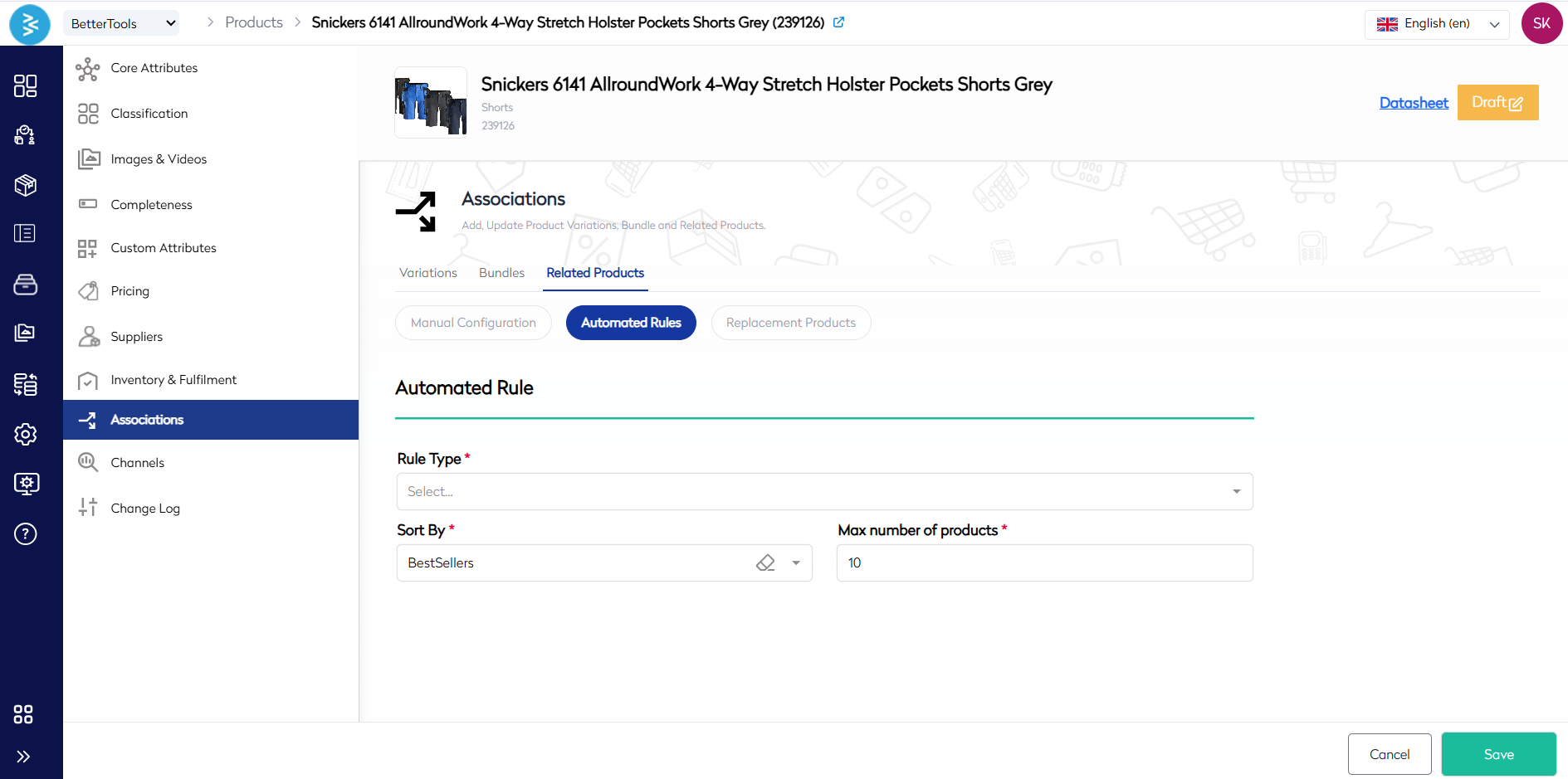Switch to the Bundles tab

click(x=501, y=273)
